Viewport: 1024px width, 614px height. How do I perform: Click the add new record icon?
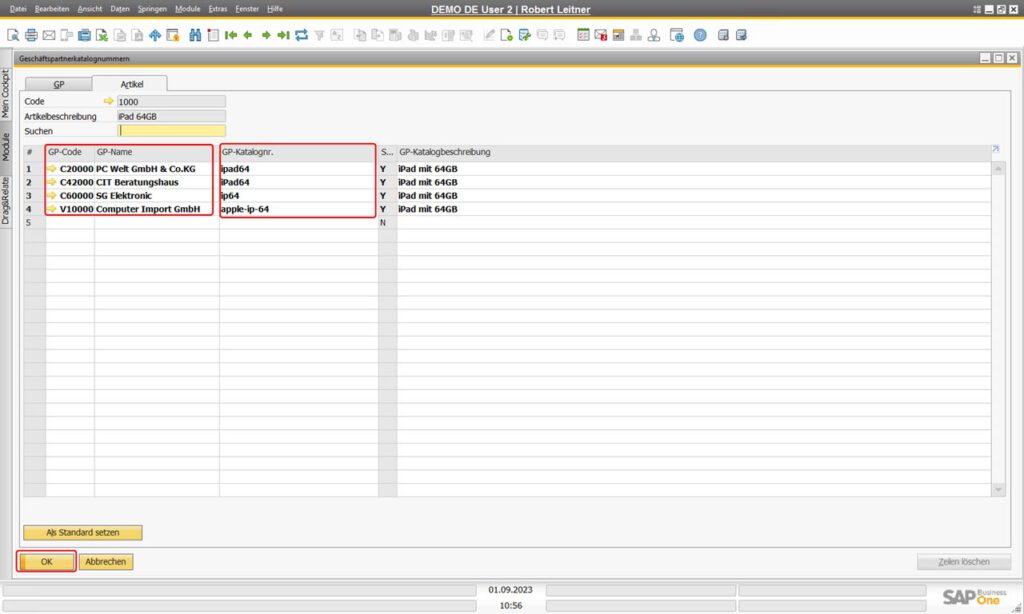tap(213, 35)
